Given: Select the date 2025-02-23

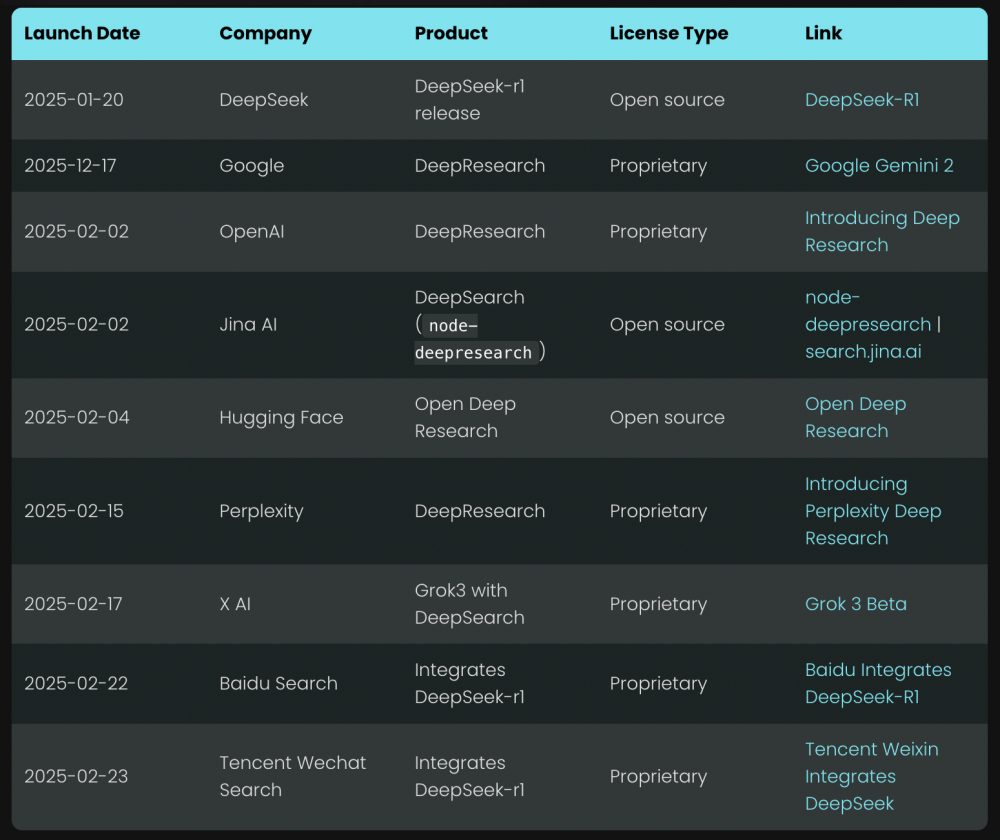Looking at the screenshot, I should pyautogui.click(x=76, y=776).
